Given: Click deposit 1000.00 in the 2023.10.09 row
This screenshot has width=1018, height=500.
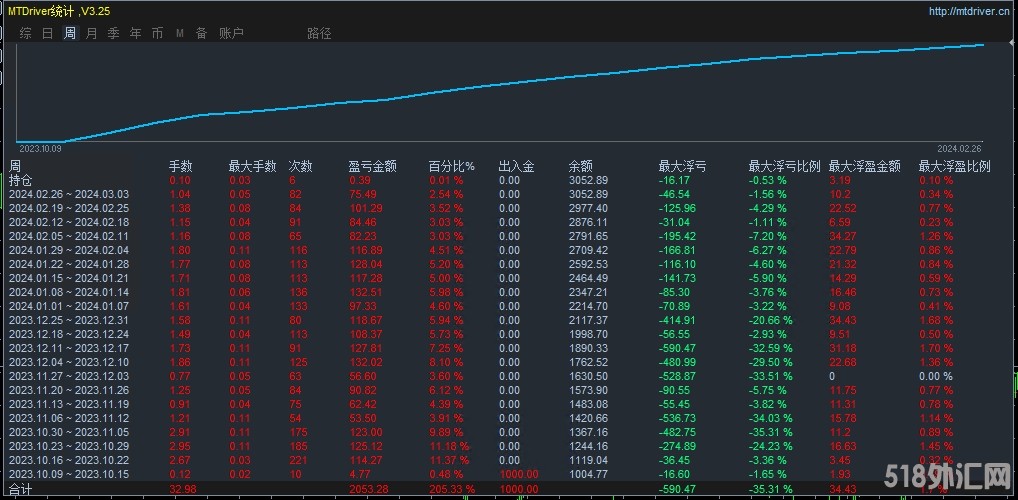Looking at the screenshot, I should tap(519, 475).
